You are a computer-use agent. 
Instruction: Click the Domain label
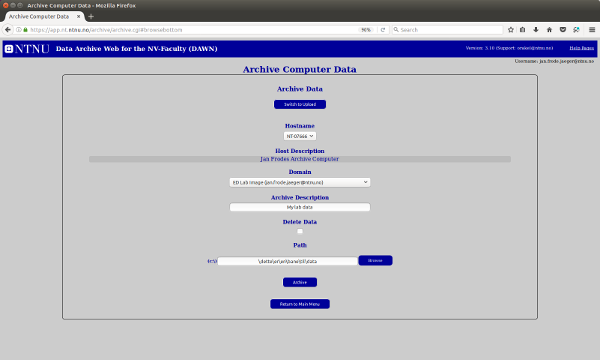pyautogui.click(x=300, y=172)
